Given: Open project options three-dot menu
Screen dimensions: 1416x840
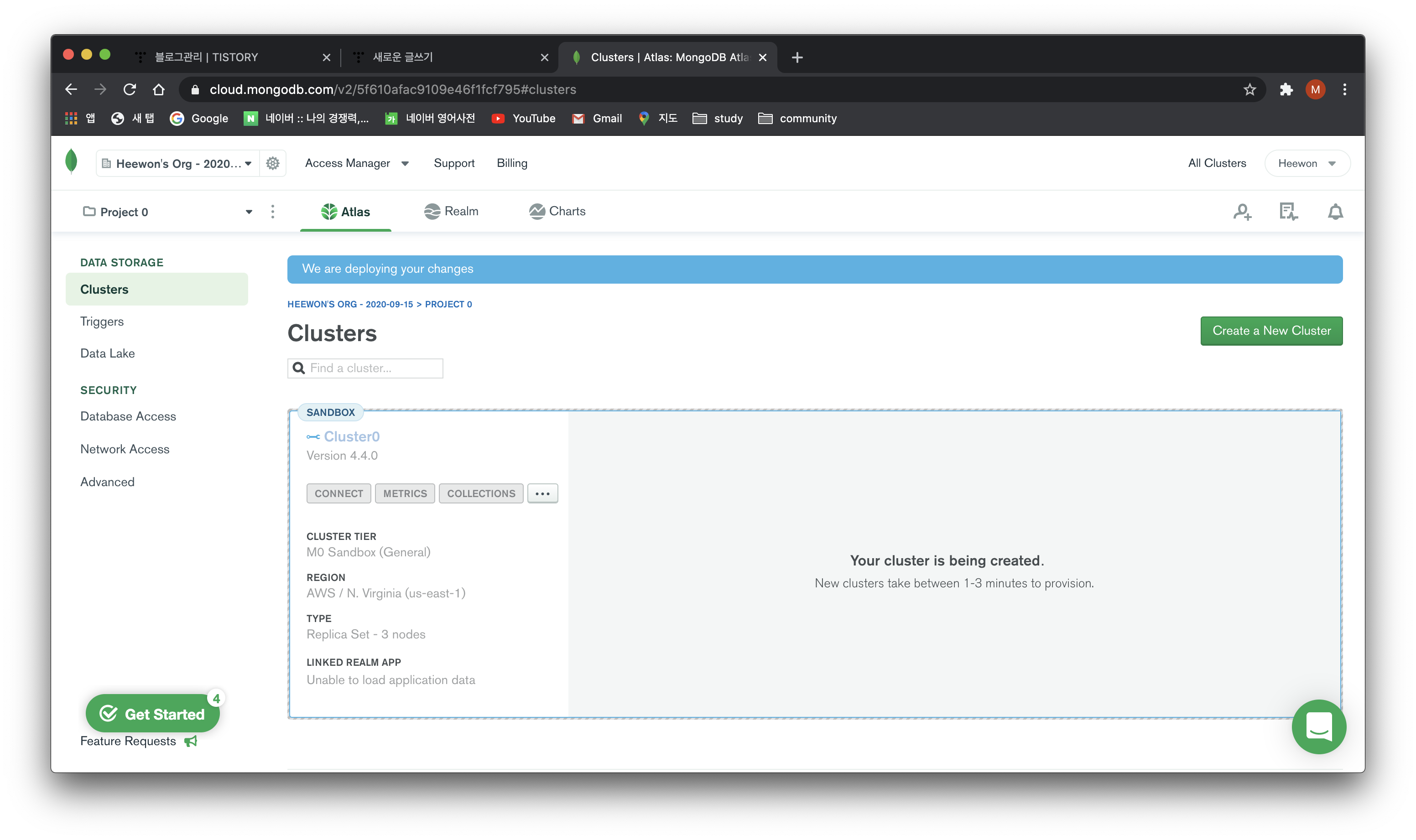Looking at the screenshot, I should [x=272, y=212].
